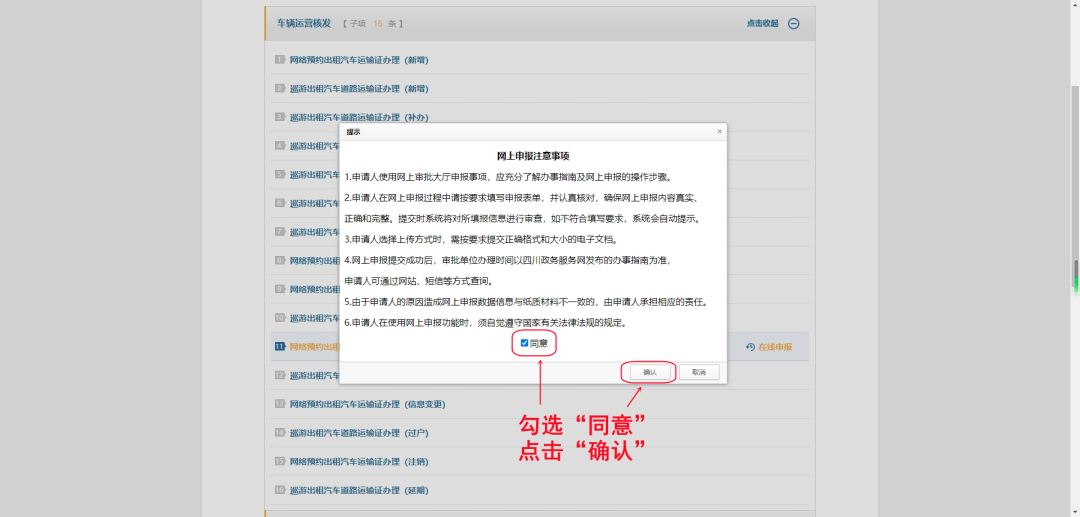Collapse section using circled minus icon
The width and height of the screenshot is (1080, 517).
(x=794, y=24)
